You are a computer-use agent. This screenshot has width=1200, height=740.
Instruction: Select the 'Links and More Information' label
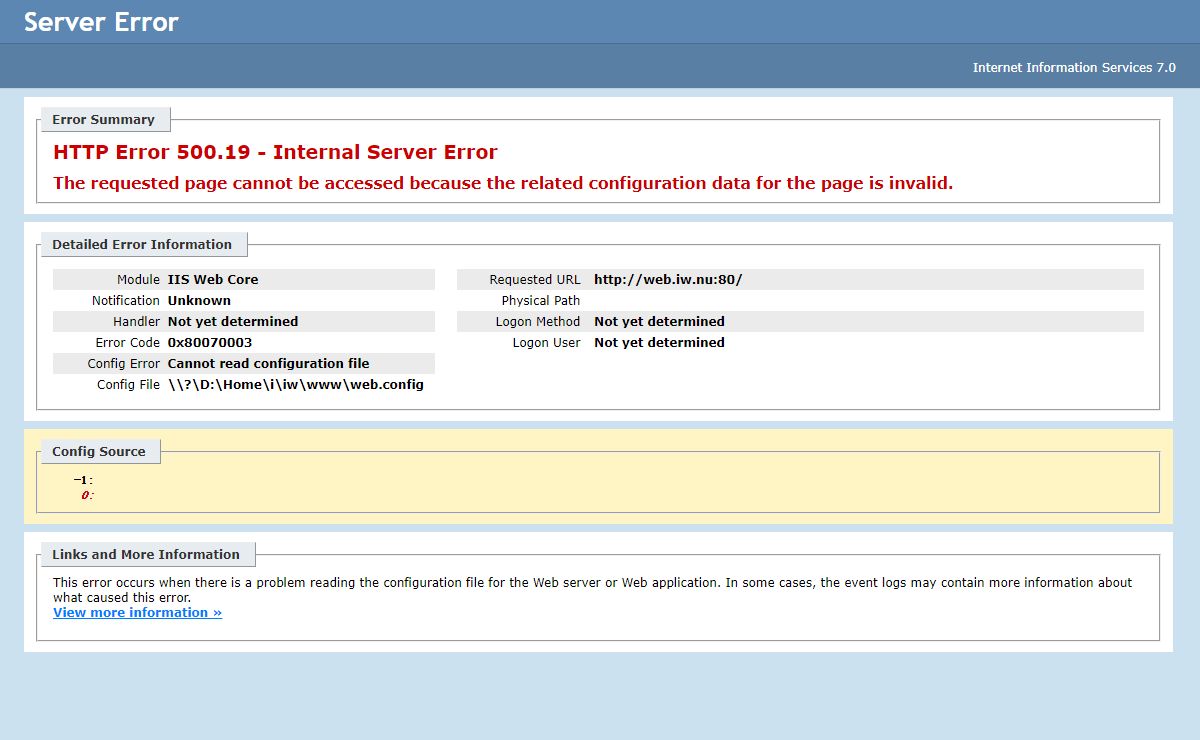point(146,554)
